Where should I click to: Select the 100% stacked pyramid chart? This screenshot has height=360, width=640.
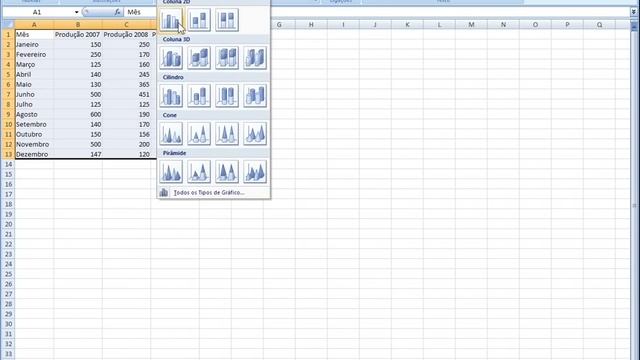click(x=227, y=171)
